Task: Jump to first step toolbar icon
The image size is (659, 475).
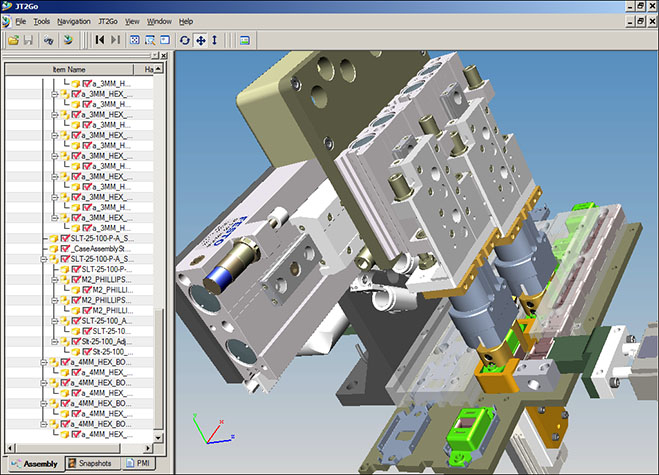Action: tap(100, 40)
